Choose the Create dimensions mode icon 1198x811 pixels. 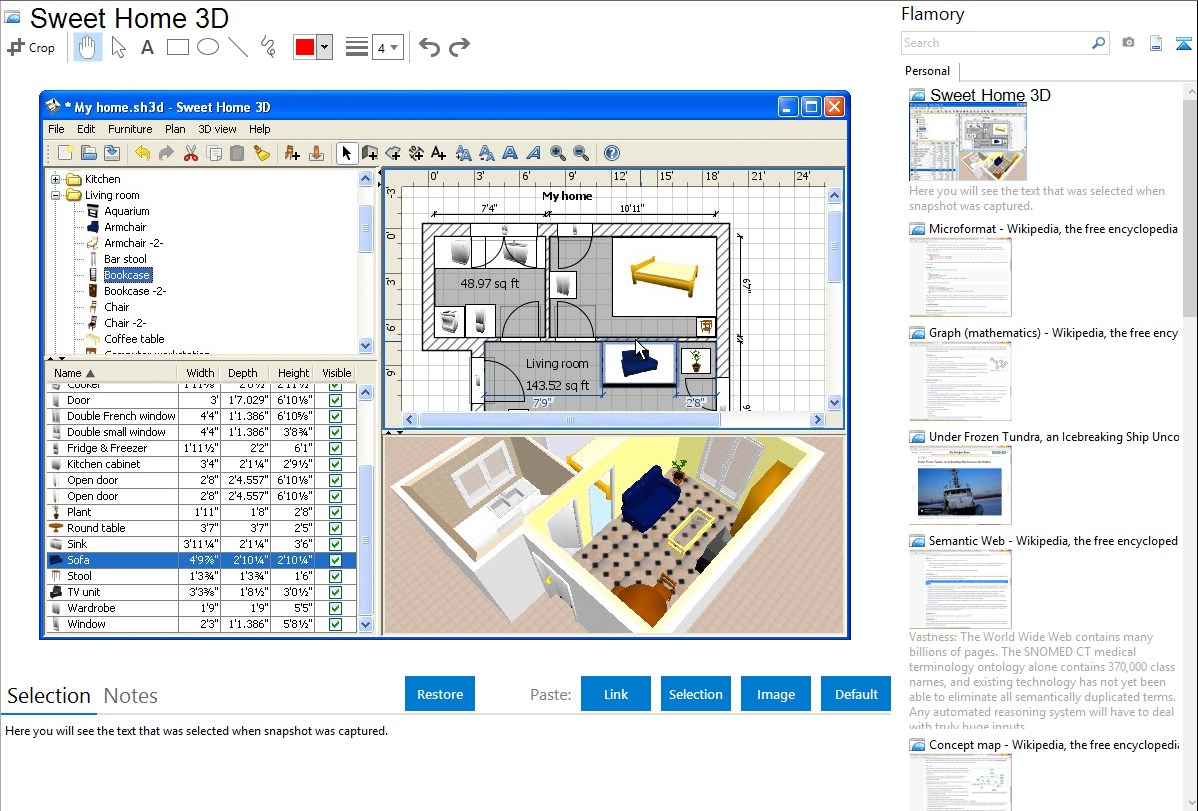tap(416, 153)
